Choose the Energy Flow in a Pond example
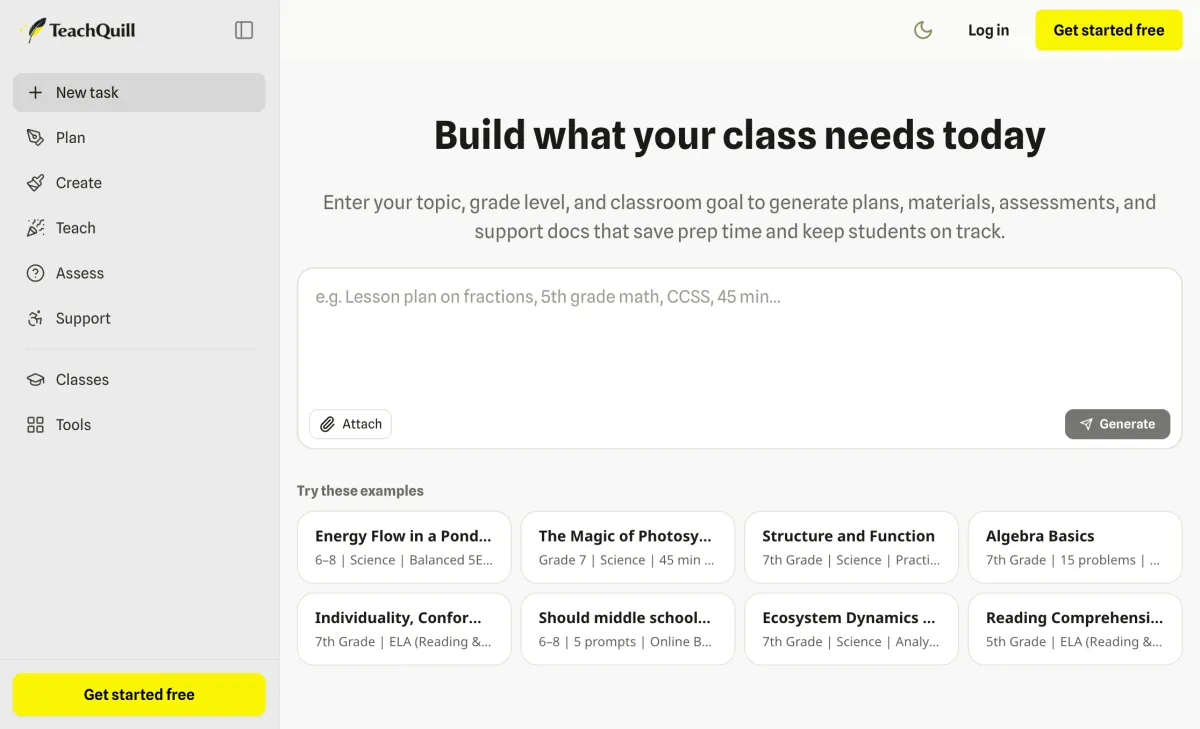The width and height of the screenshot is (1200, 729). tap(404, 547)
